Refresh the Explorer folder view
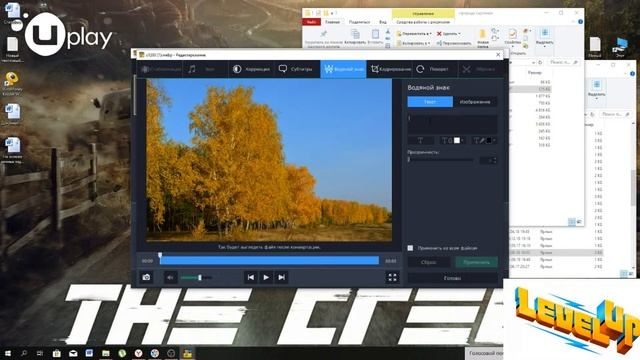640x360 pixels. [x=540, y=62]
